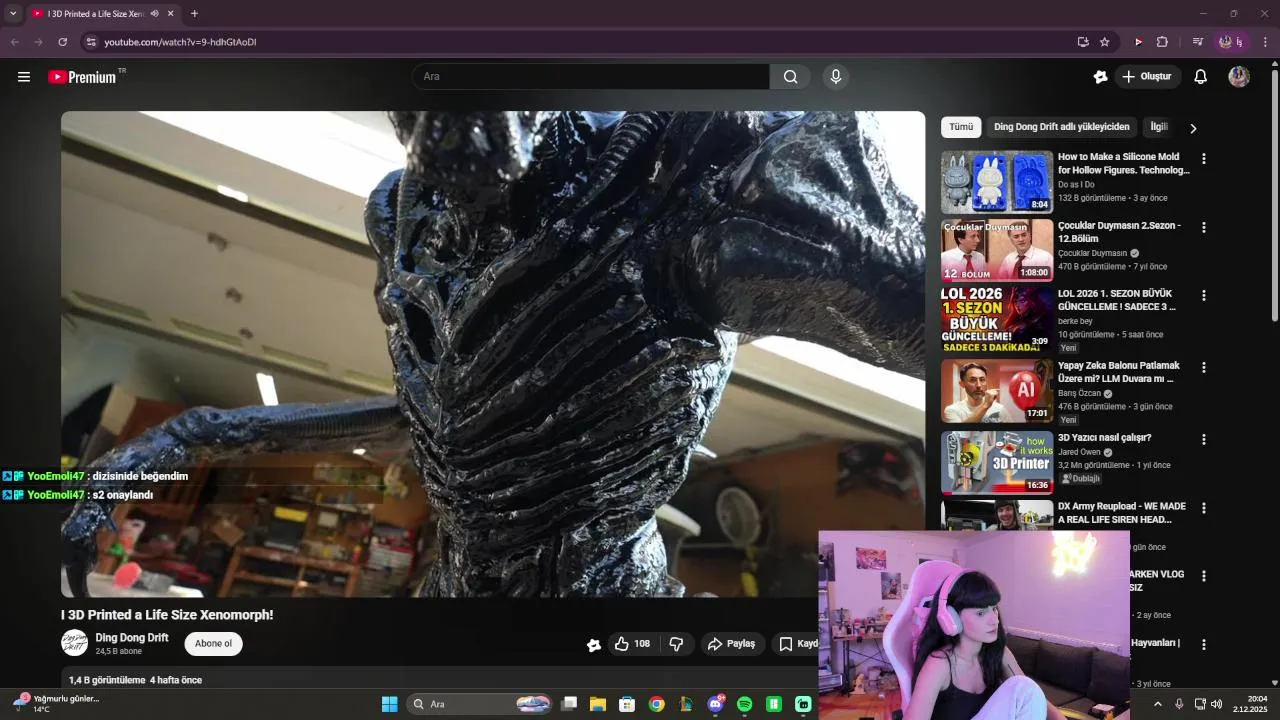The height and width of the screenshot is (720, 1280).
Task: Click the install-app icon in the address bar
Action: 1083,42
